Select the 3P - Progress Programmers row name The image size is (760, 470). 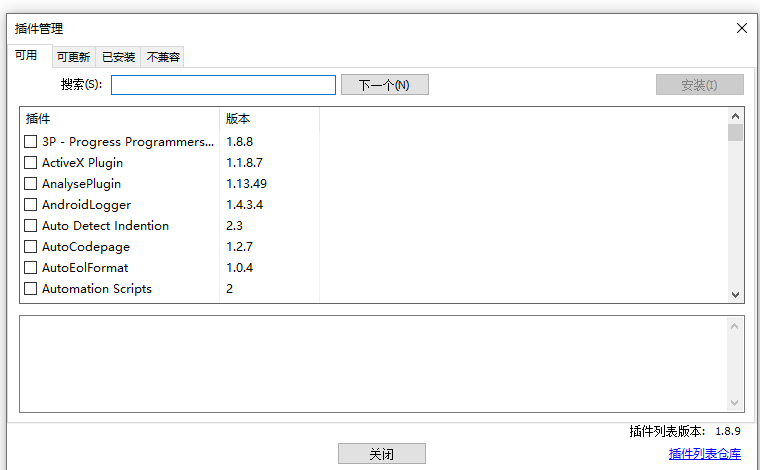pyautogui.click(x=128, y=141)
